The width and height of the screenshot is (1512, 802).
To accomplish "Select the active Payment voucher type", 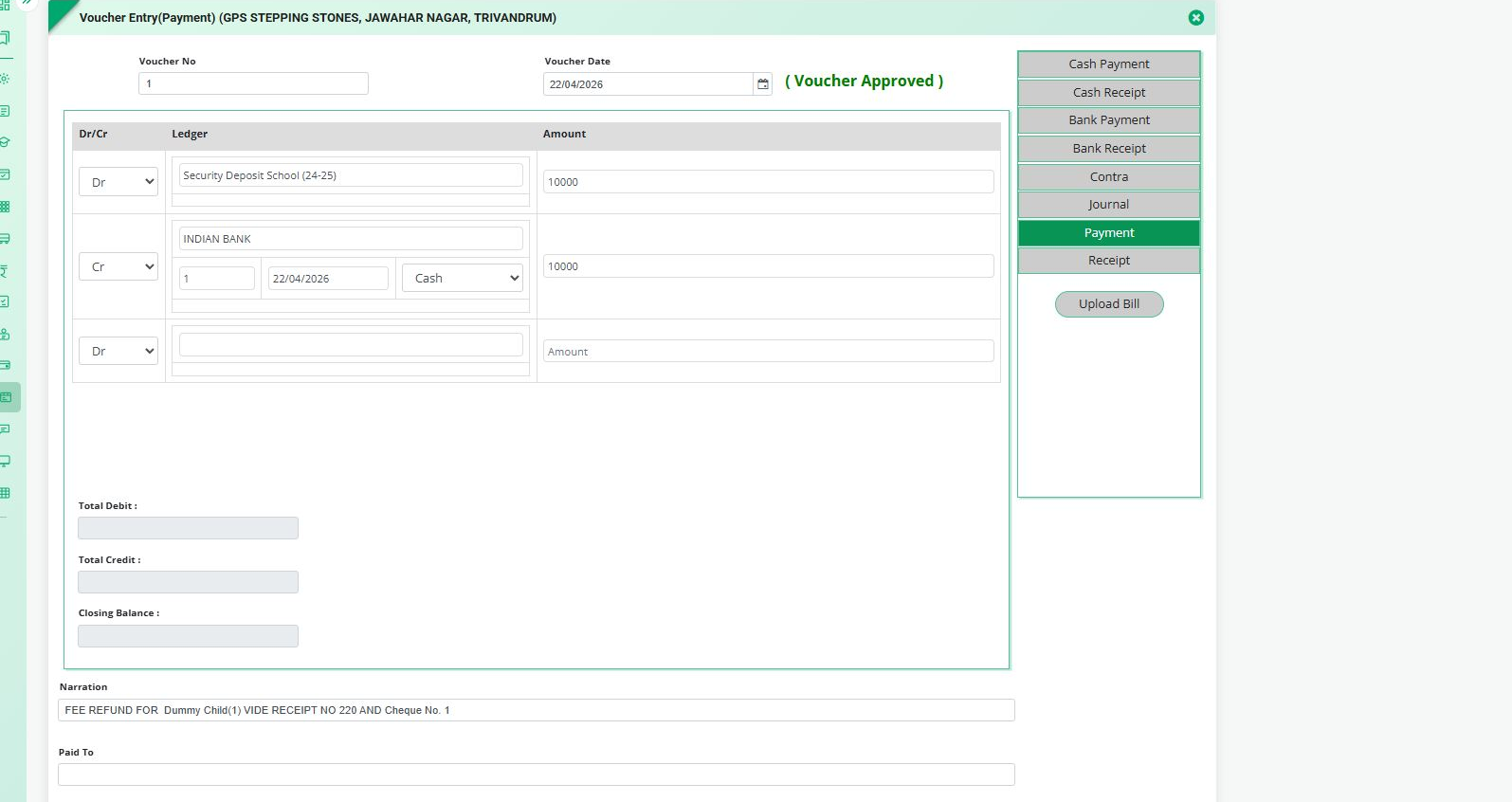I will [x=1109, y=233].
